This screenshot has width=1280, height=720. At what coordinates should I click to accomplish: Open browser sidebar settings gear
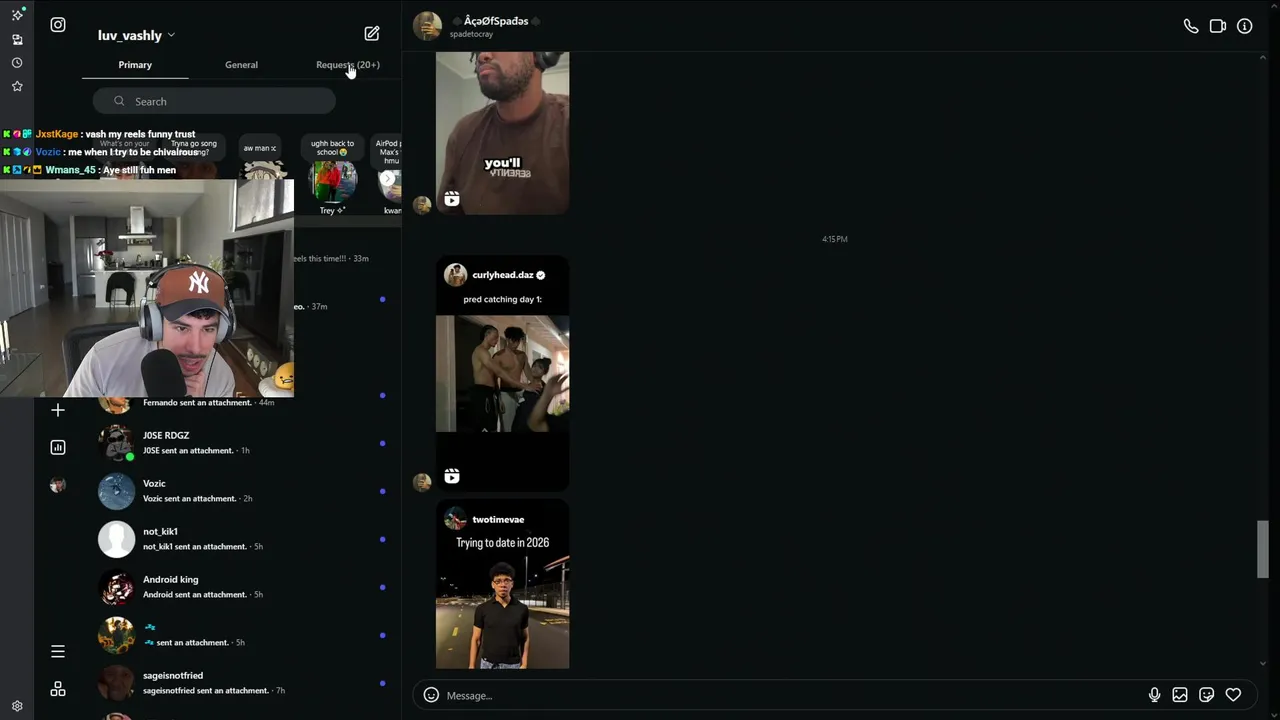[17, 706]
